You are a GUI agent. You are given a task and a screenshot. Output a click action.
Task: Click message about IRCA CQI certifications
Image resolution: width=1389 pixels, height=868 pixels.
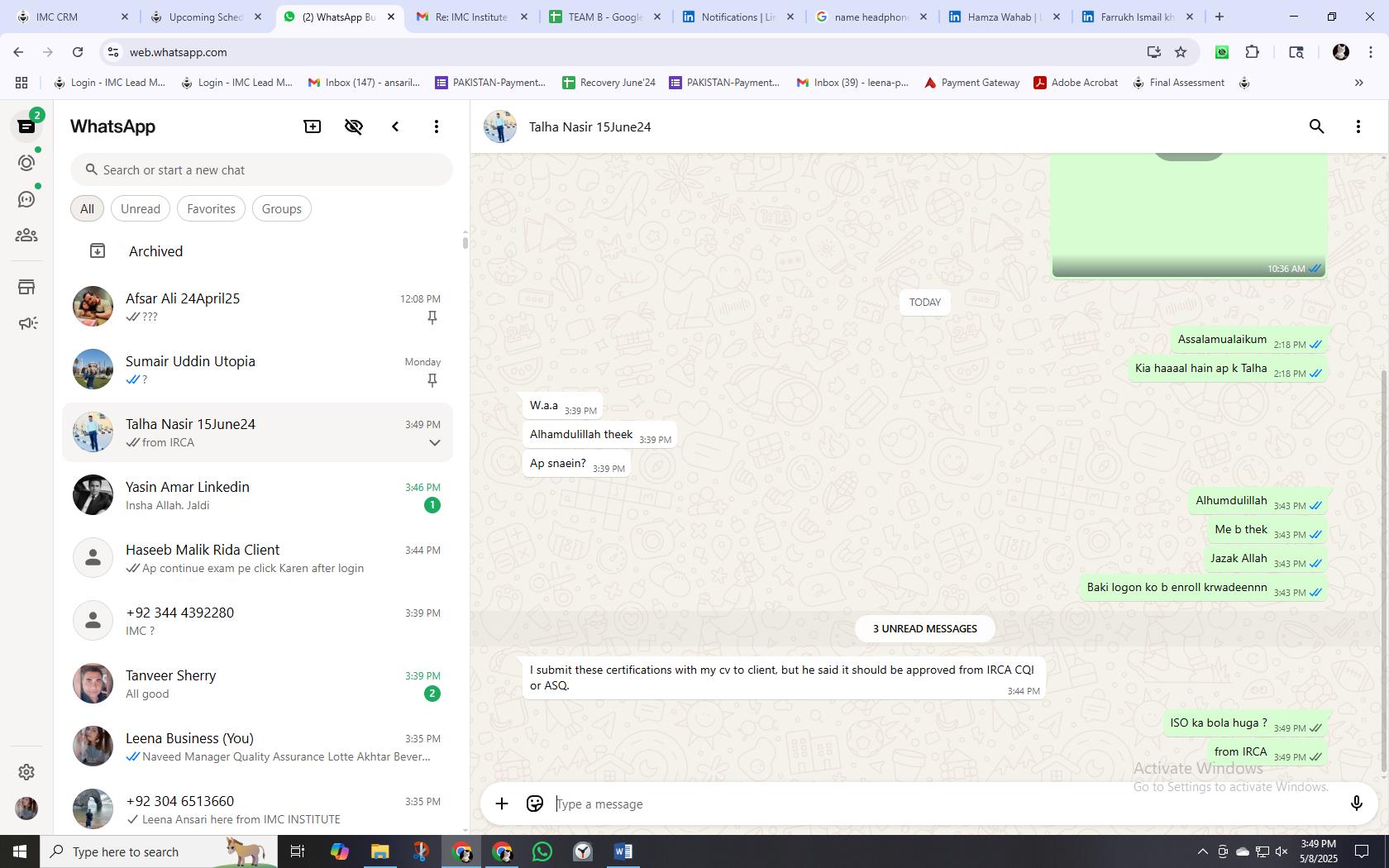coord(783,678)
